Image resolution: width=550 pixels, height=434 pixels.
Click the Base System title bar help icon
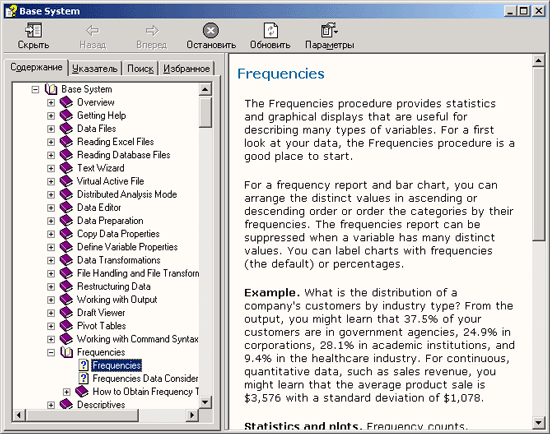pyautogui.click(x=11, y=11)
